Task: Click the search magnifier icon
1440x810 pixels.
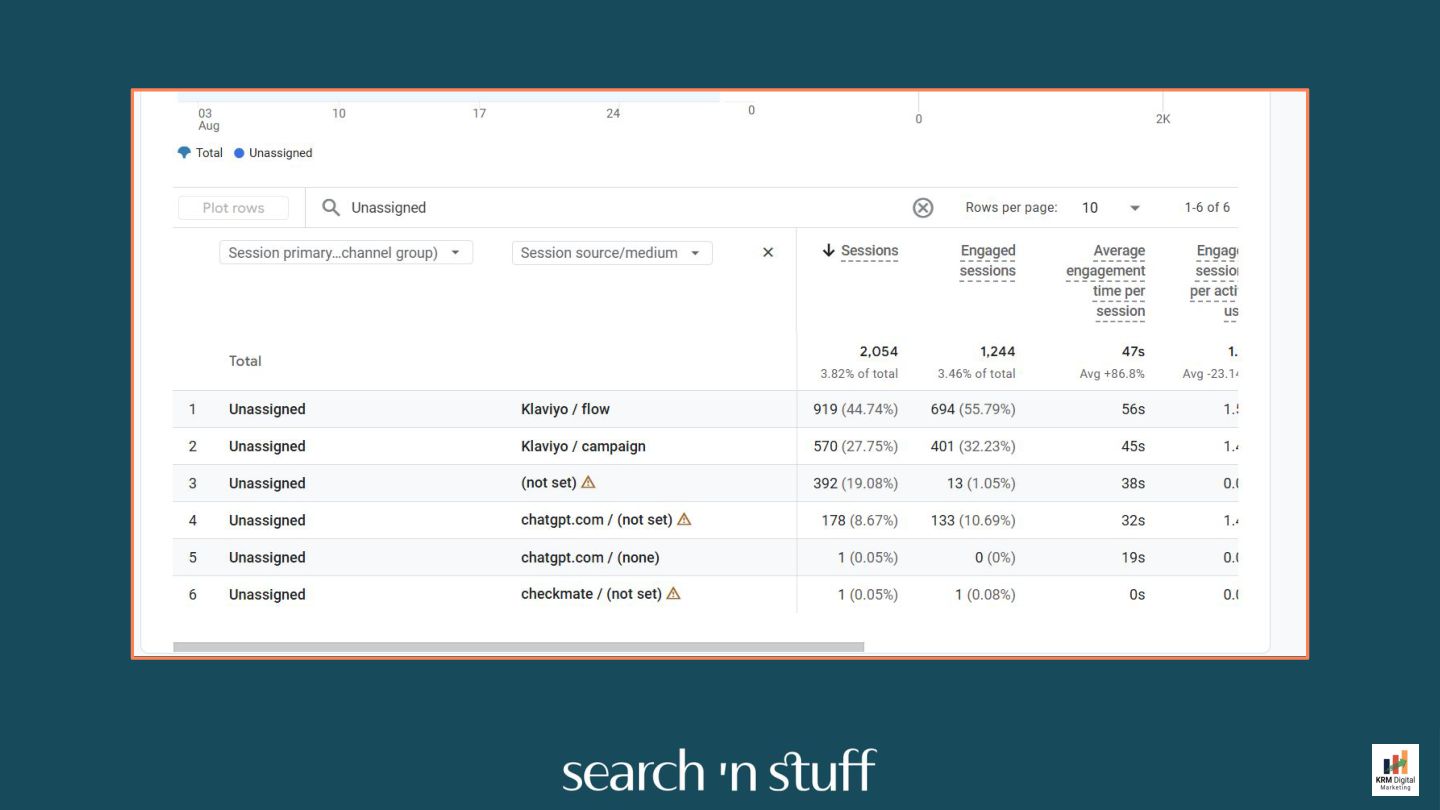Action: pos(331,208)
